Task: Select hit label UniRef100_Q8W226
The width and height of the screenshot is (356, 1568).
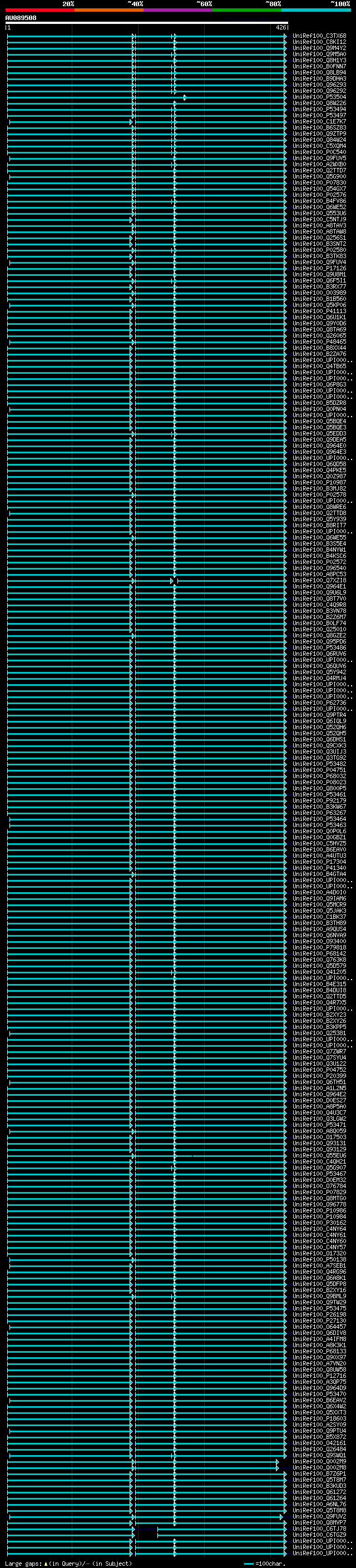Action: point(319,103)
